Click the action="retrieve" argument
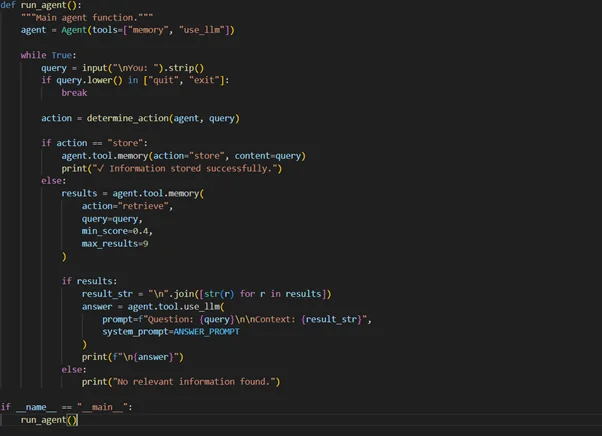 point(127,206)
